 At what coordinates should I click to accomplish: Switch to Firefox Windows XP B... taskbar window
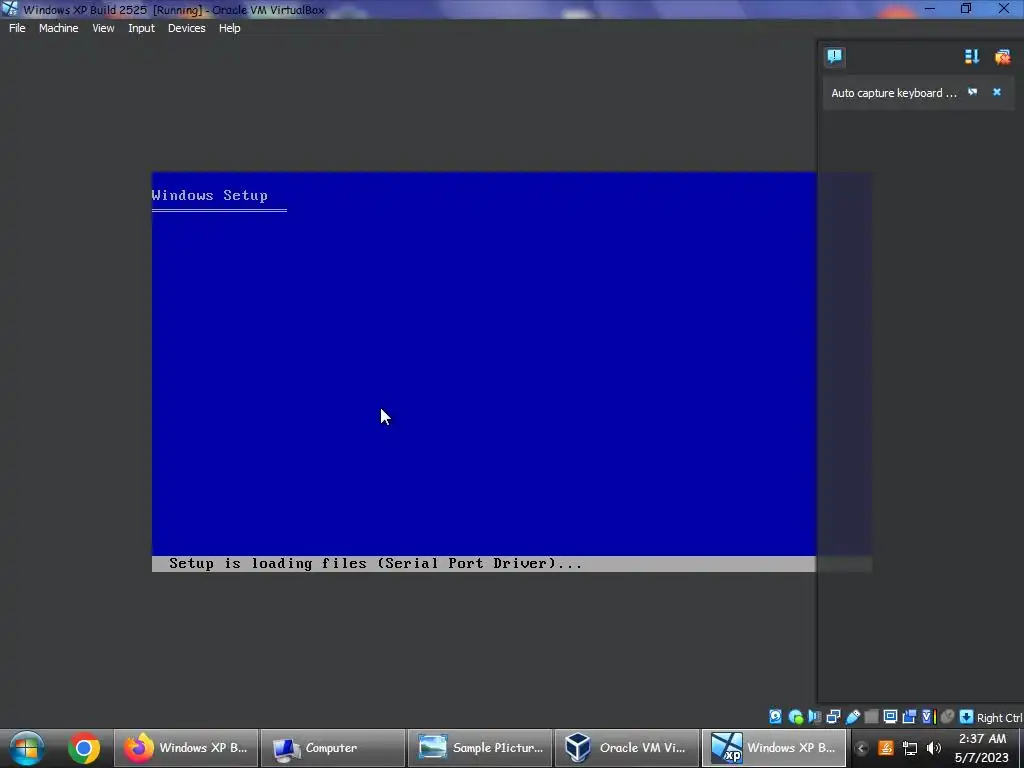pyautogui.click(x=186, y=748)
